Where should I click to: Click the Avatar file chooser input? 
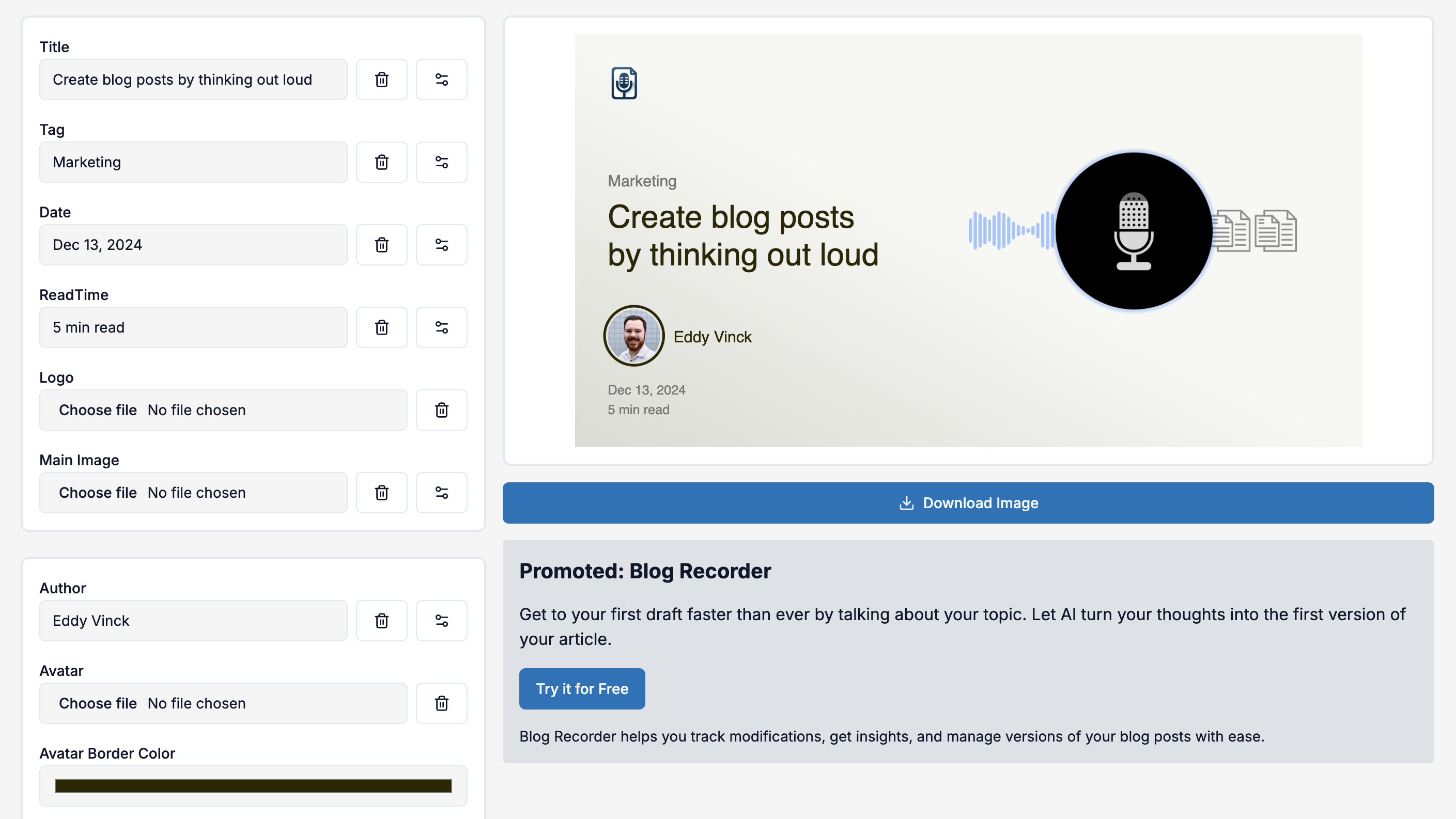click(223, 703)
